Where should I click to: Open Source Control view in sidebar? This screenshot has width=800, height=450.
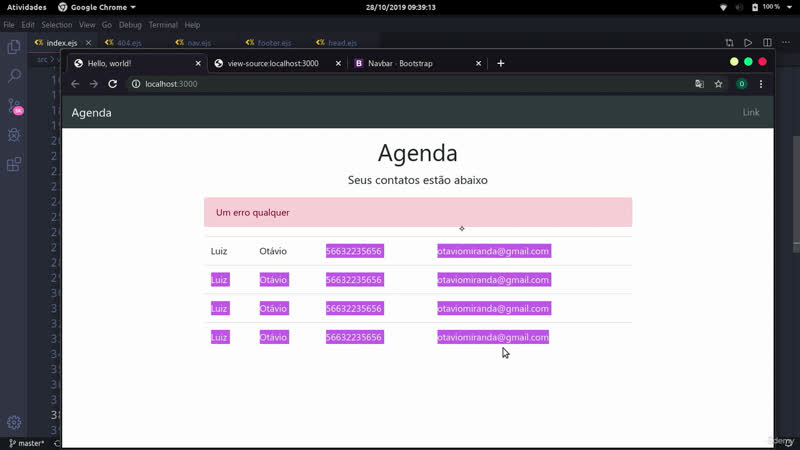[14, 105]
